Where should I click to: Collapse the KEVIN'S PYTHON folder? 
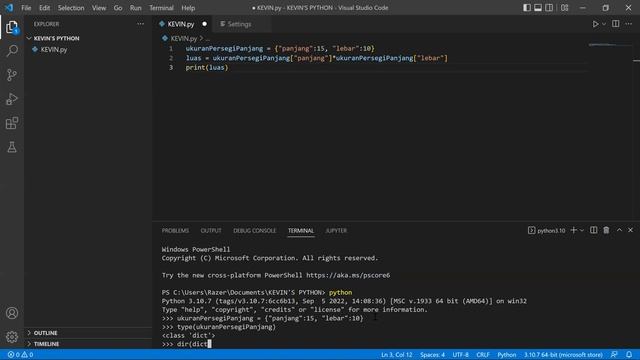point(56,38)
